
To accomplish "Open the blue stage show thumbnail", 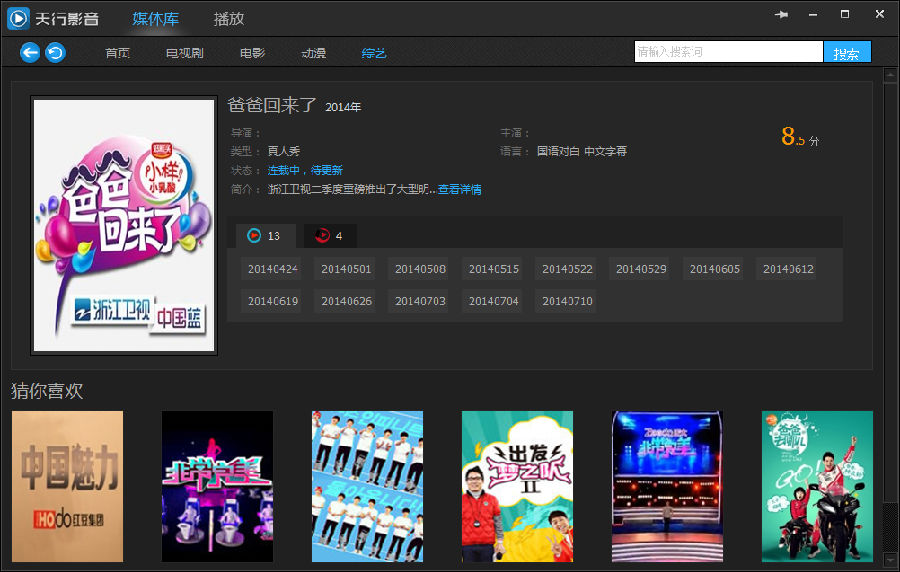I will coord(668,487).
